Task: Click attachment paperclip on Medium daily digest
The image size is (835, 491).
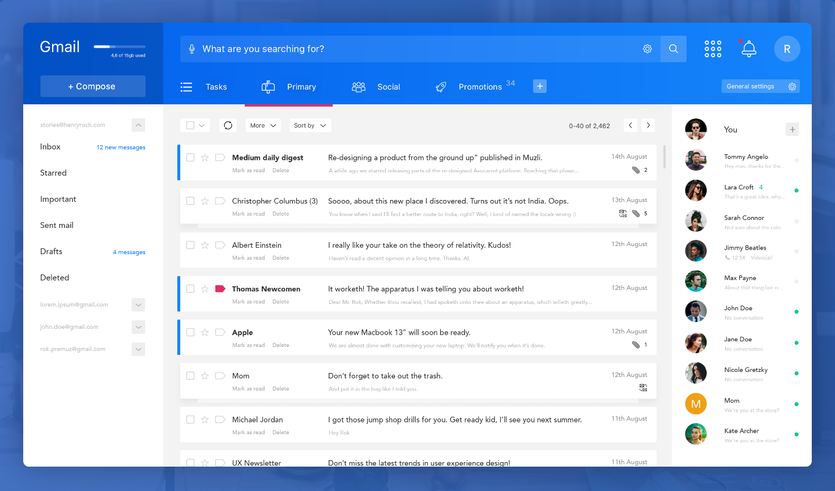Action: click(x=635, y=170)
